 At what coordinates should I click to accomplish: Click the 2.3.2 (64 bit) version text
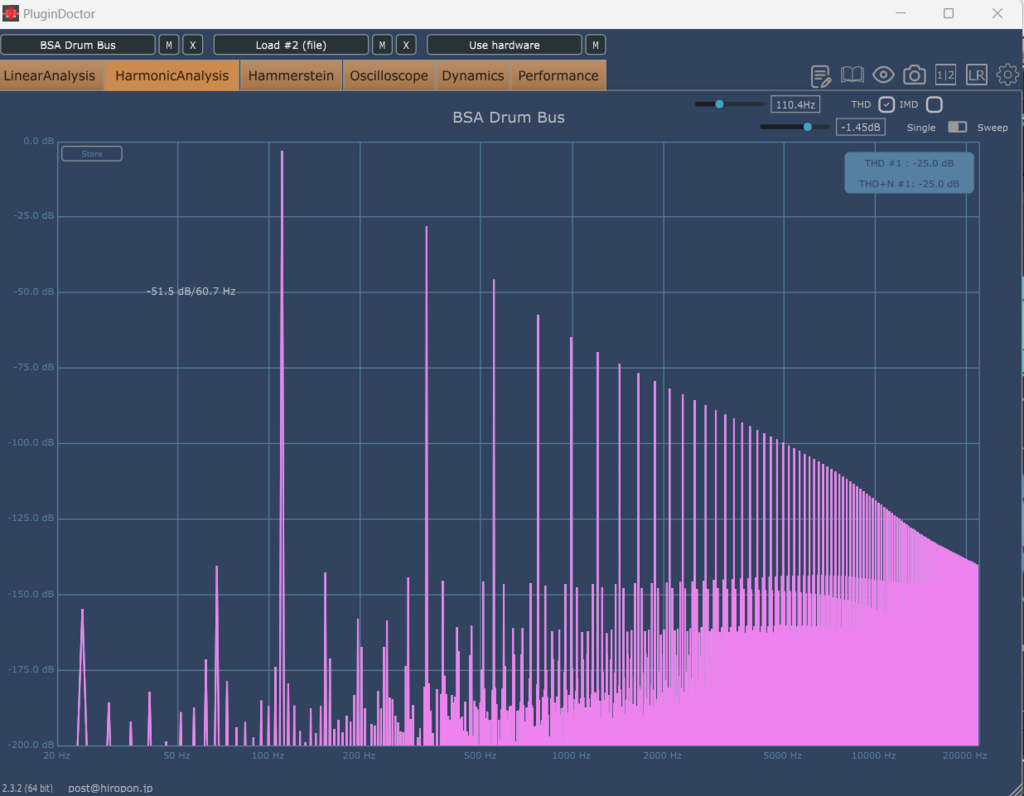[27, 788]
